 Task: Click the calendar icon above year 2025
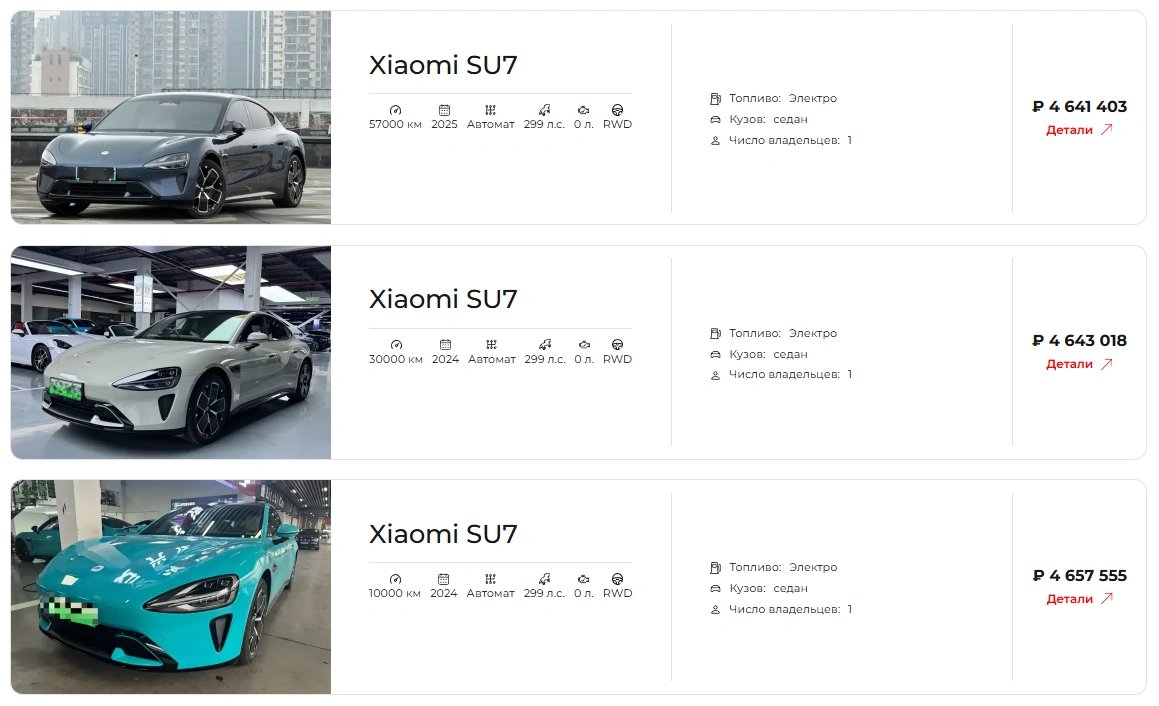coord(444,110)
